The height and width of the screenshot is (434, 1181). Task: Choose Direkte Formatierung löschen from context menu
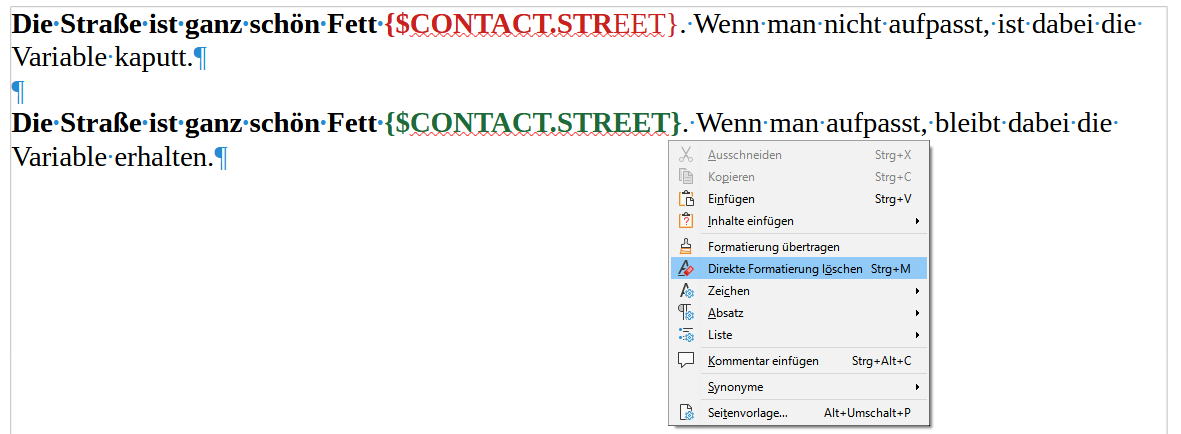click(785, 269)
